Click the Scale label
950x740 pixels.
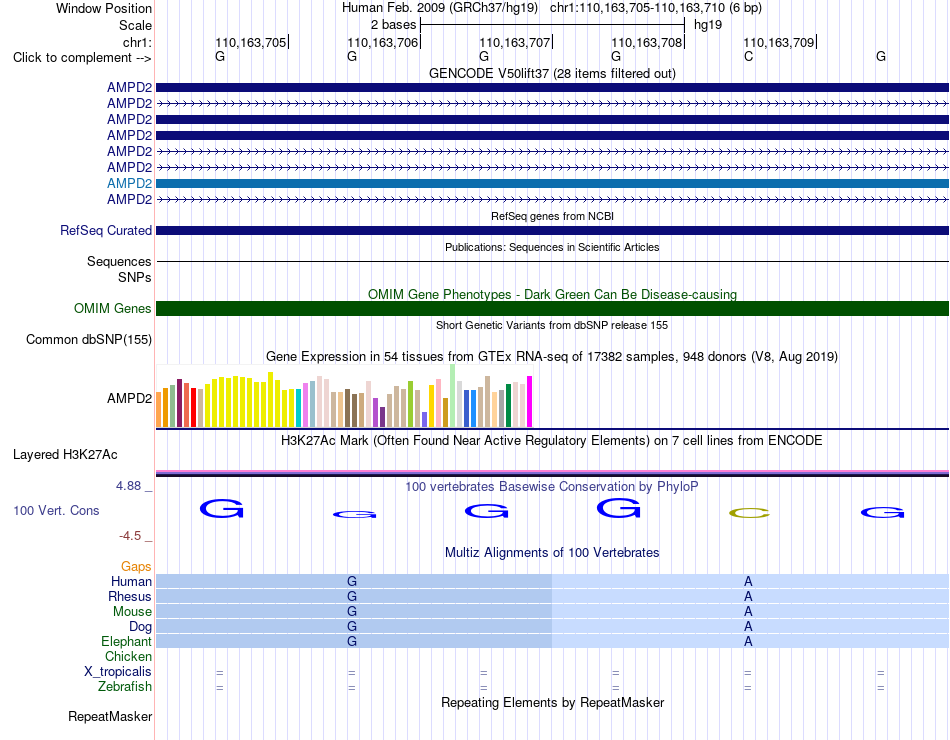tap(135, 25)
